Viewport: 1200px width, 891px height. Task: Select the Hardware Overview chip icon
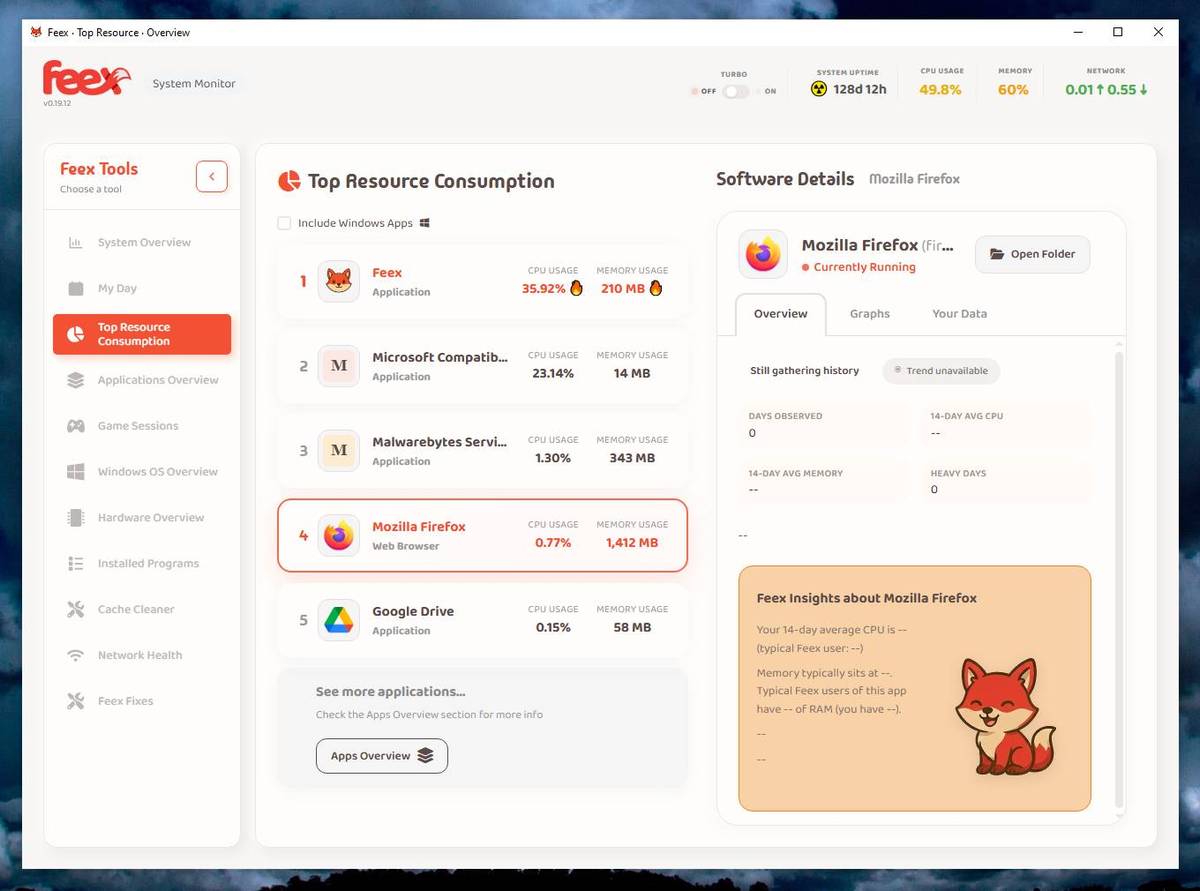pyautogui.click(x=75, y=518)
